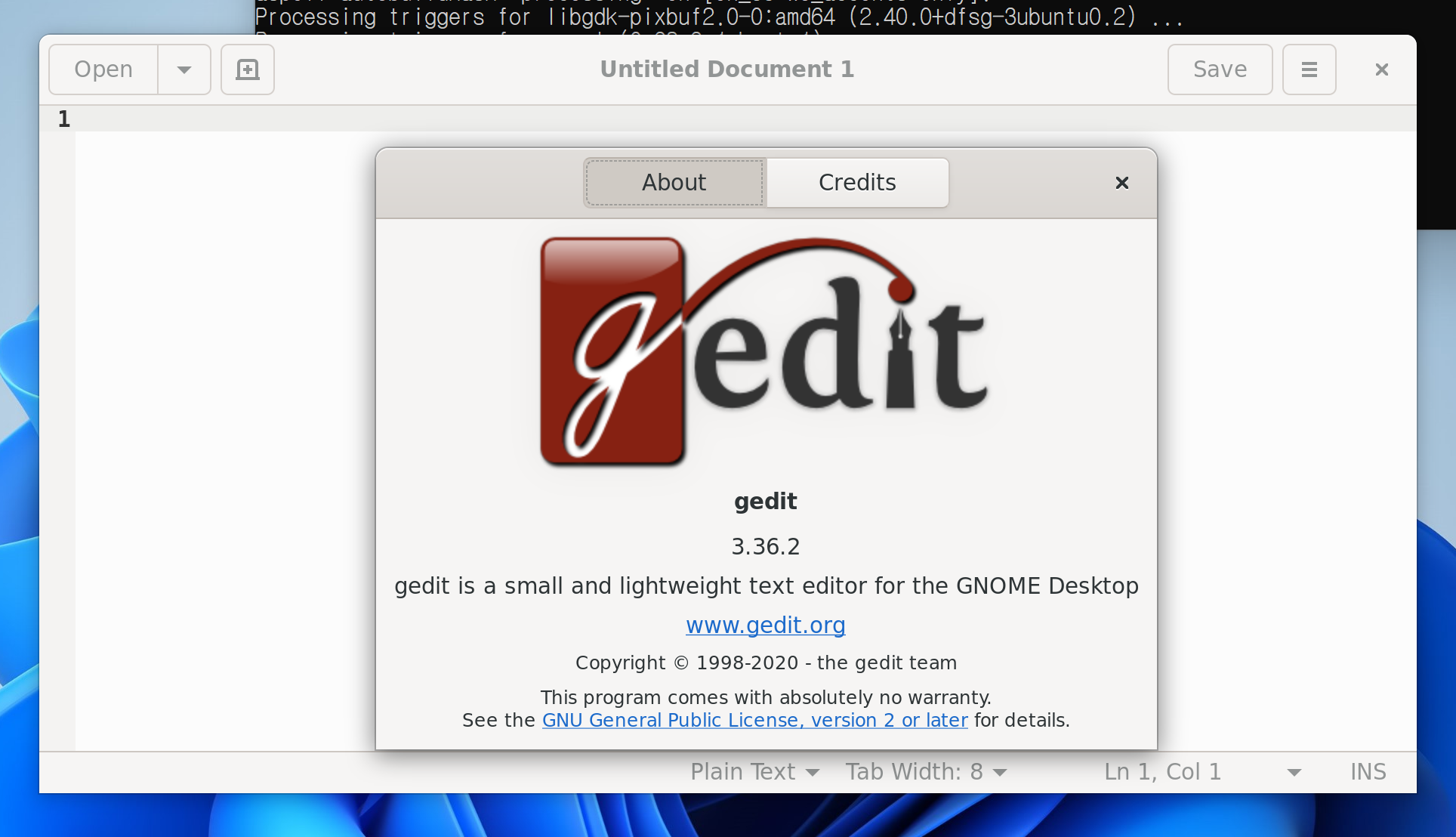Select the About tab
Screen dimensions: 1456x837
point(674,183)
